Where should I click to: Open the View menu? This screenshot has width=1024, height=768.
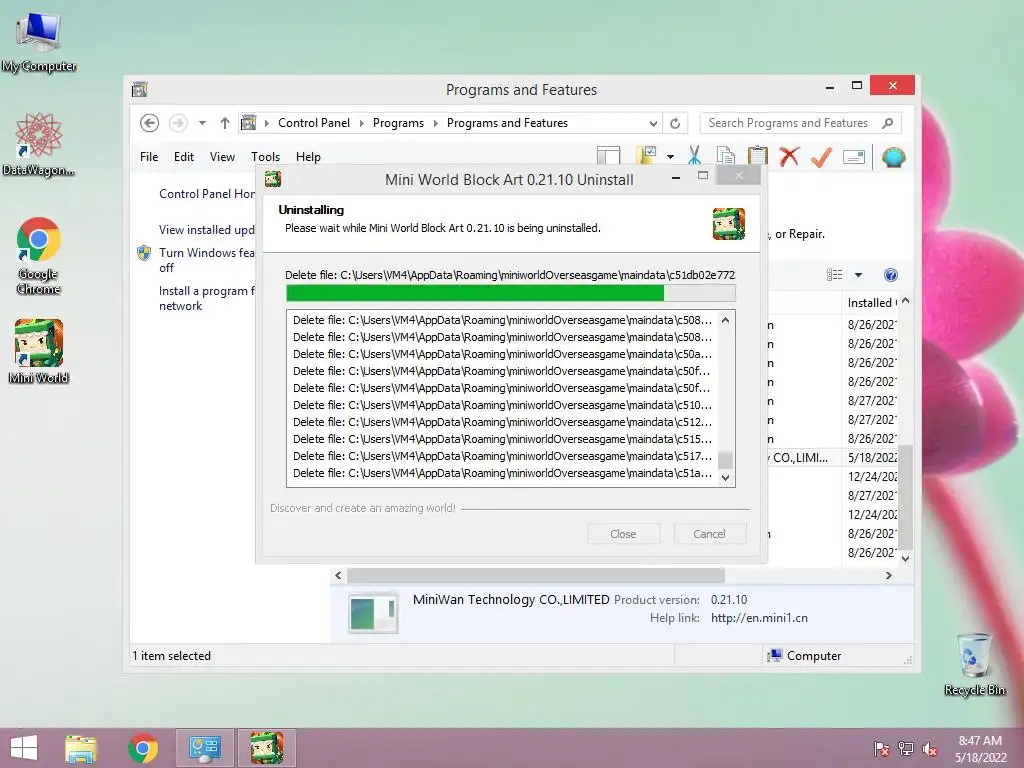[x=222, y=157]
